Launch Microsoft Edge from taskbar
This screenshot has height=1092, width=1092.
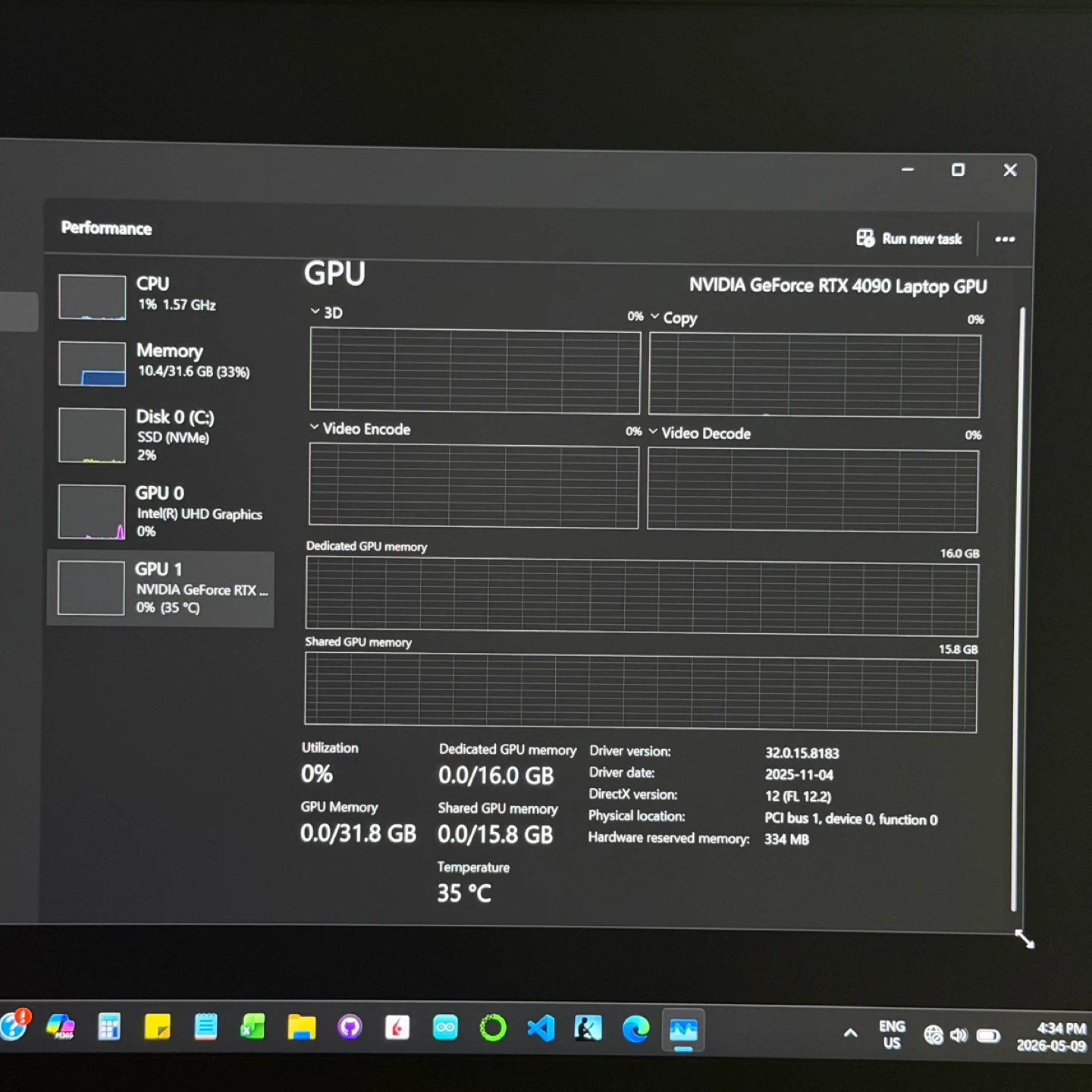(635, 1029)
